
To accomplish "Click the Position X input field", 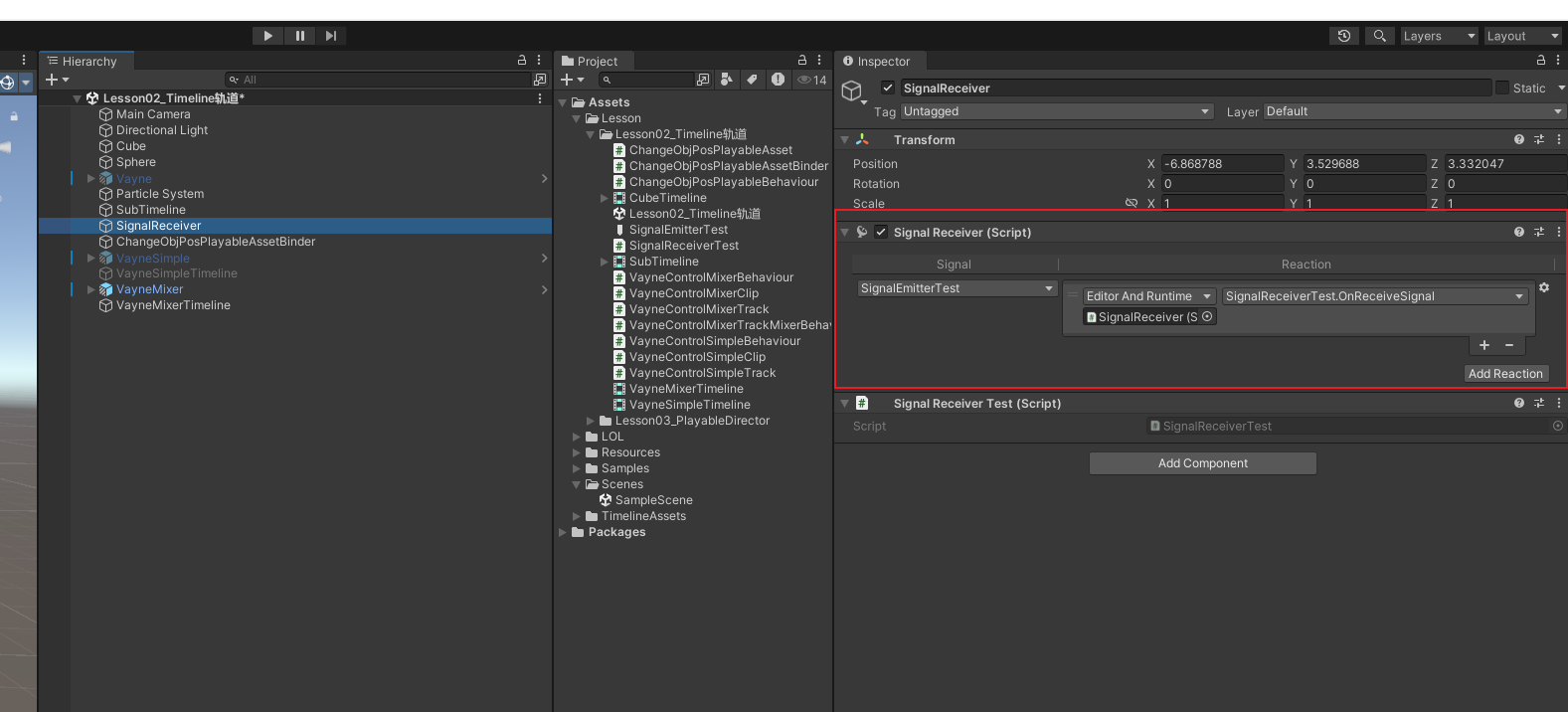I will [1222, 164].
